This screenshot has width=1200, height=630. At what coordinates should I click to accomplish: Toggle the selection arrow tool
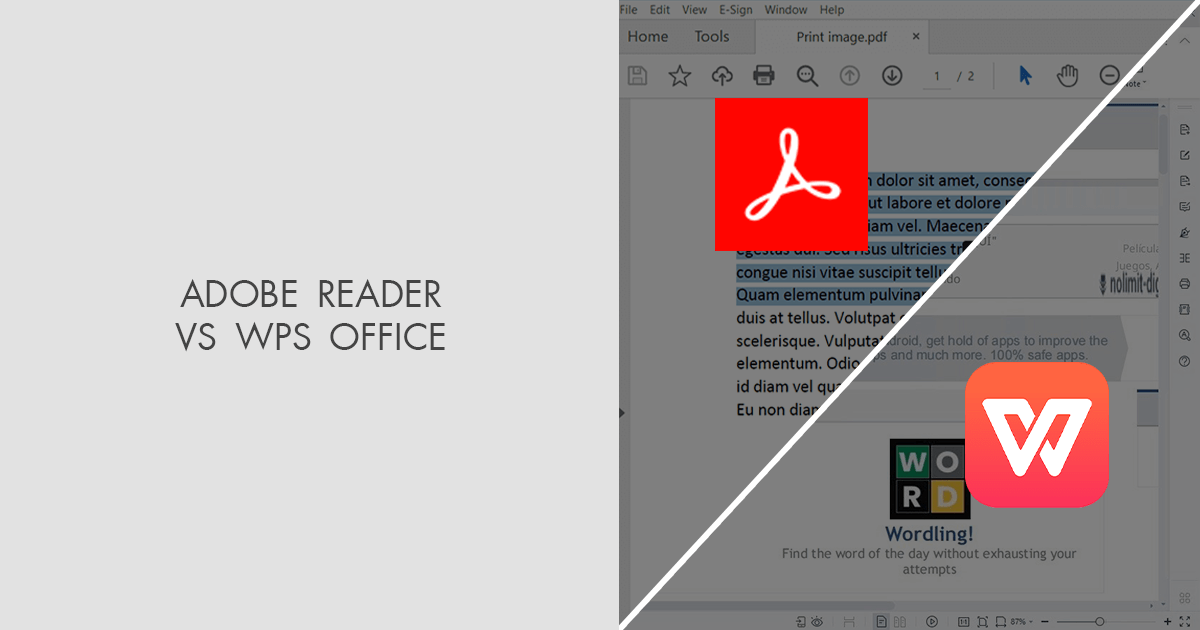click(x=1025, y=75)
